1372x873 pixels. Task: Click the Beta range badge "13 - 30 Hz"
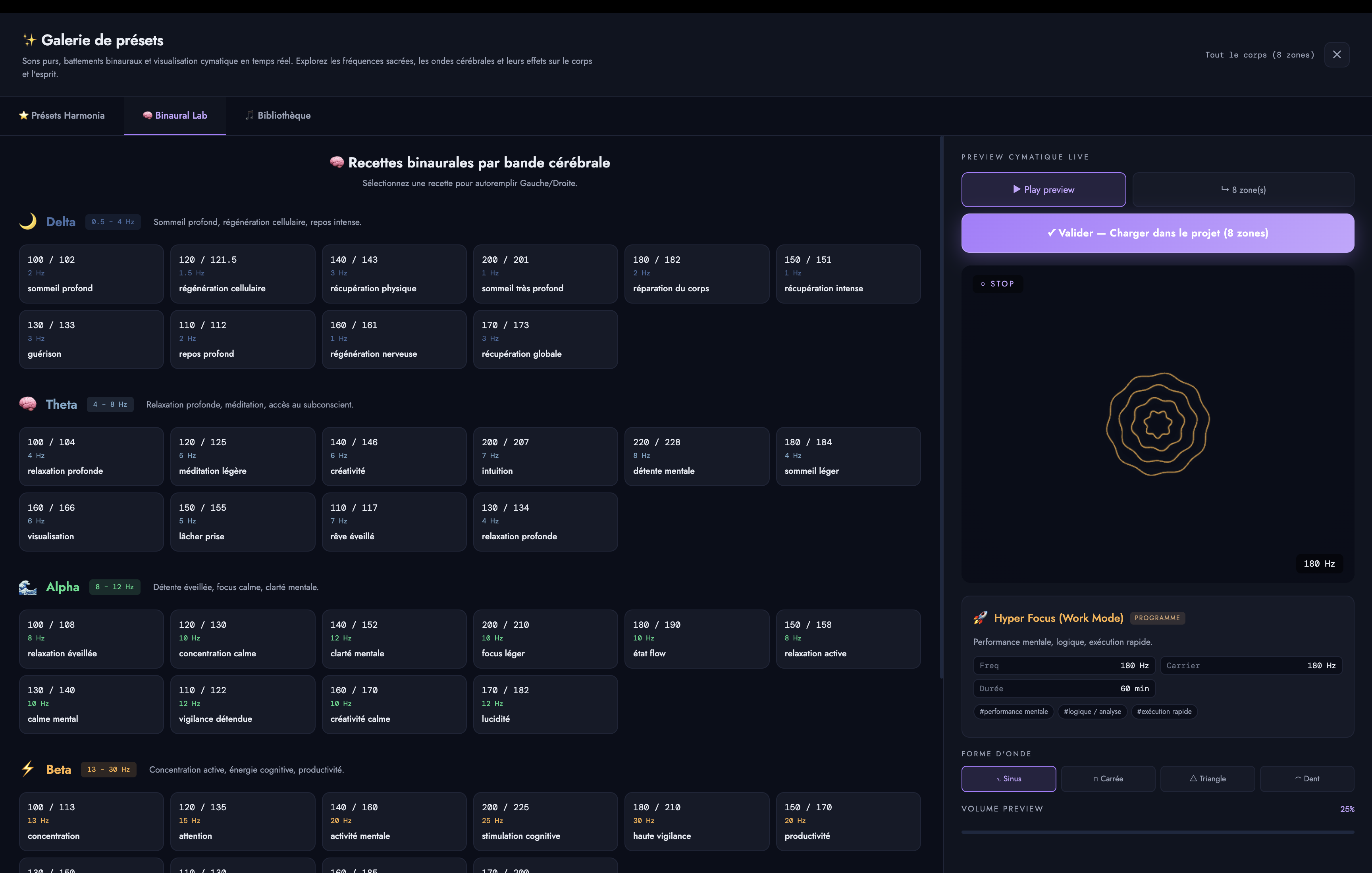[x=108, y=769]
